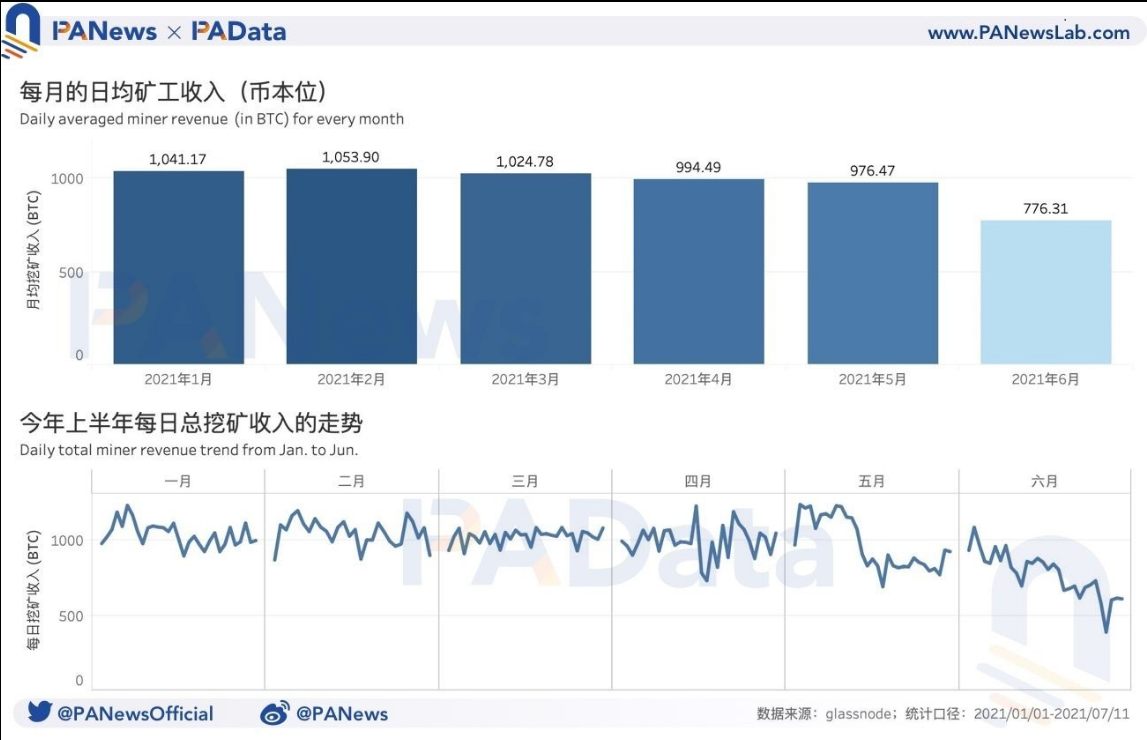Click the PAData title text in header

point(239,31)
